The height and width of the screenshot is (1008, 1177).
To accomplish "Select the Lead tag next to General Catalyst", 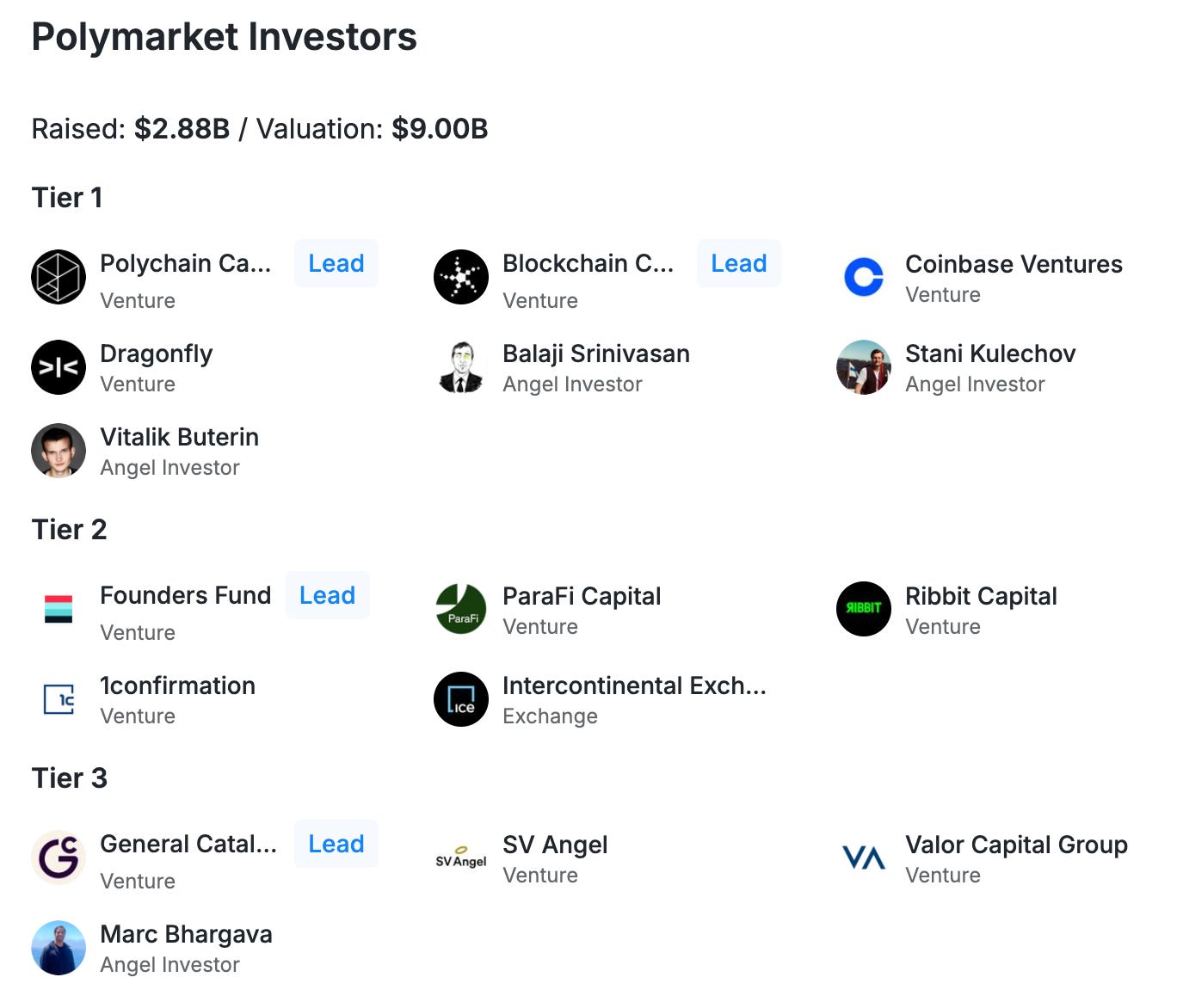I will point(336,844).
